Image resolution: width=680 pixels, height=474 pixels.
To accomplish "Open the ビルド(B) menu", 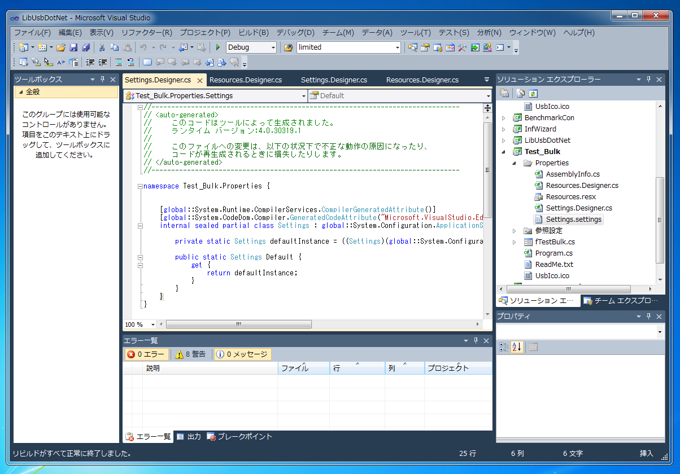I will [253, 33].
